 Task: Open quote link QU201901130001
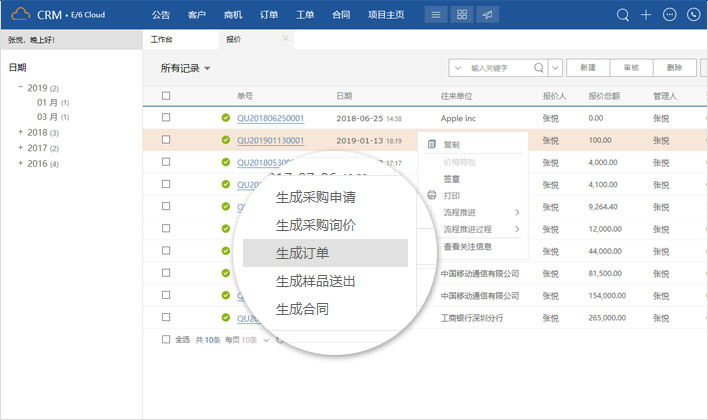click(270, 140)
